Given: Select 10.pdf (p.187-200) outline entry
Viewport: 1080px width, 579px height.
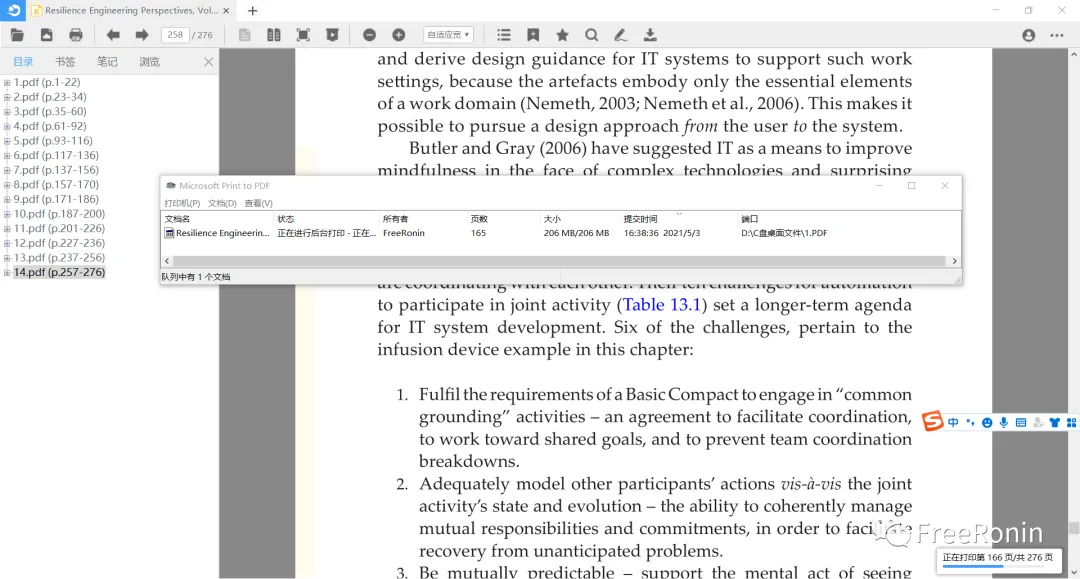Looking at the screenshot, I should click(59, 213).
